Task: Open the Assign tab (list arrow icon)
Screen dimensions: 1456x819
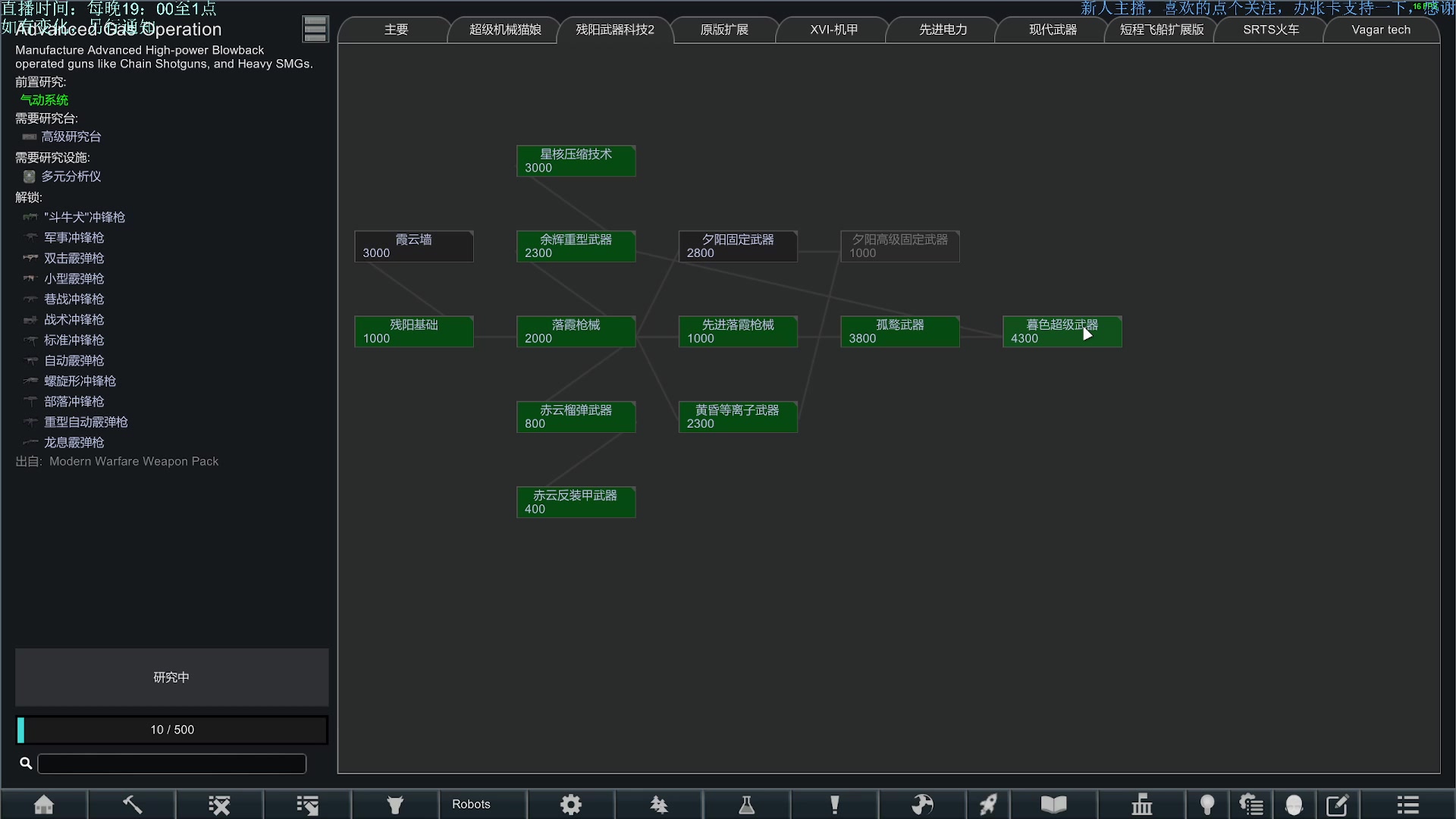Action: coord(308,805)
